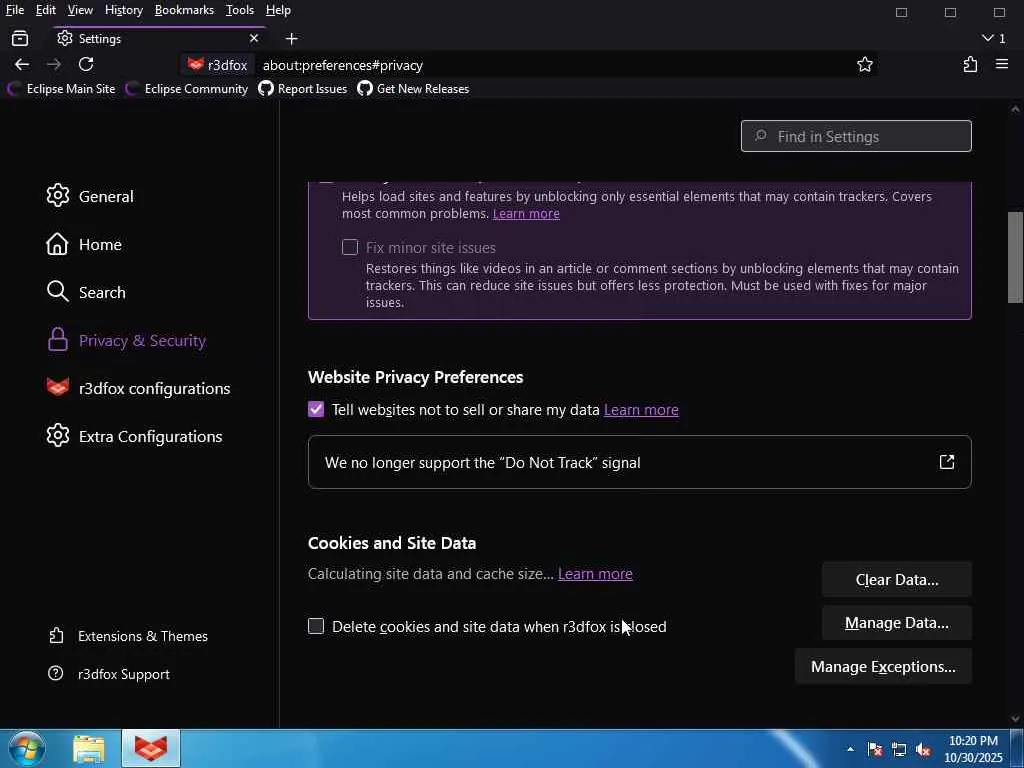Open the Edit menu

coord(45,10)
